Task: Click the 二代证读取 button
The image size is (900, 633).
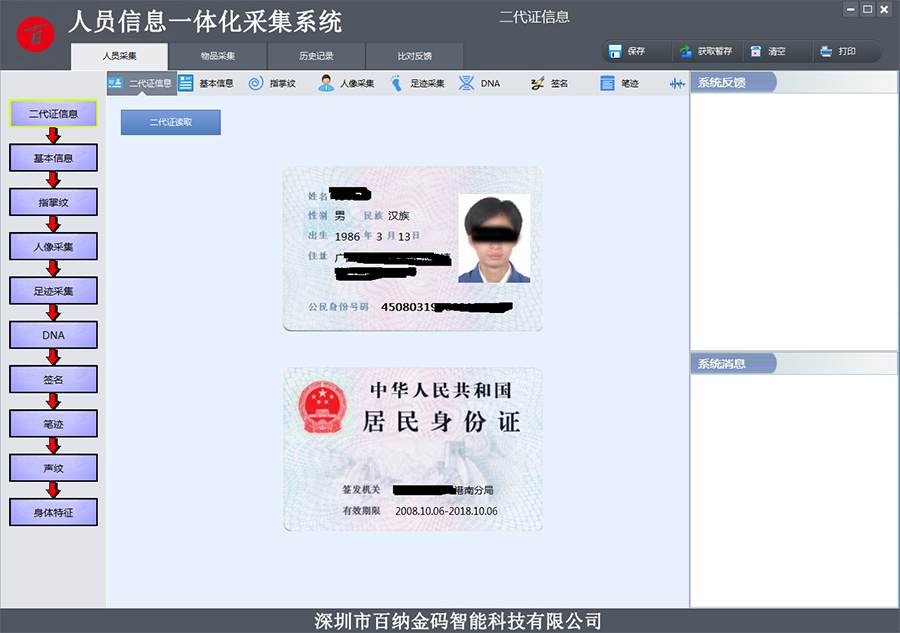Action: (x=170, y=122)
